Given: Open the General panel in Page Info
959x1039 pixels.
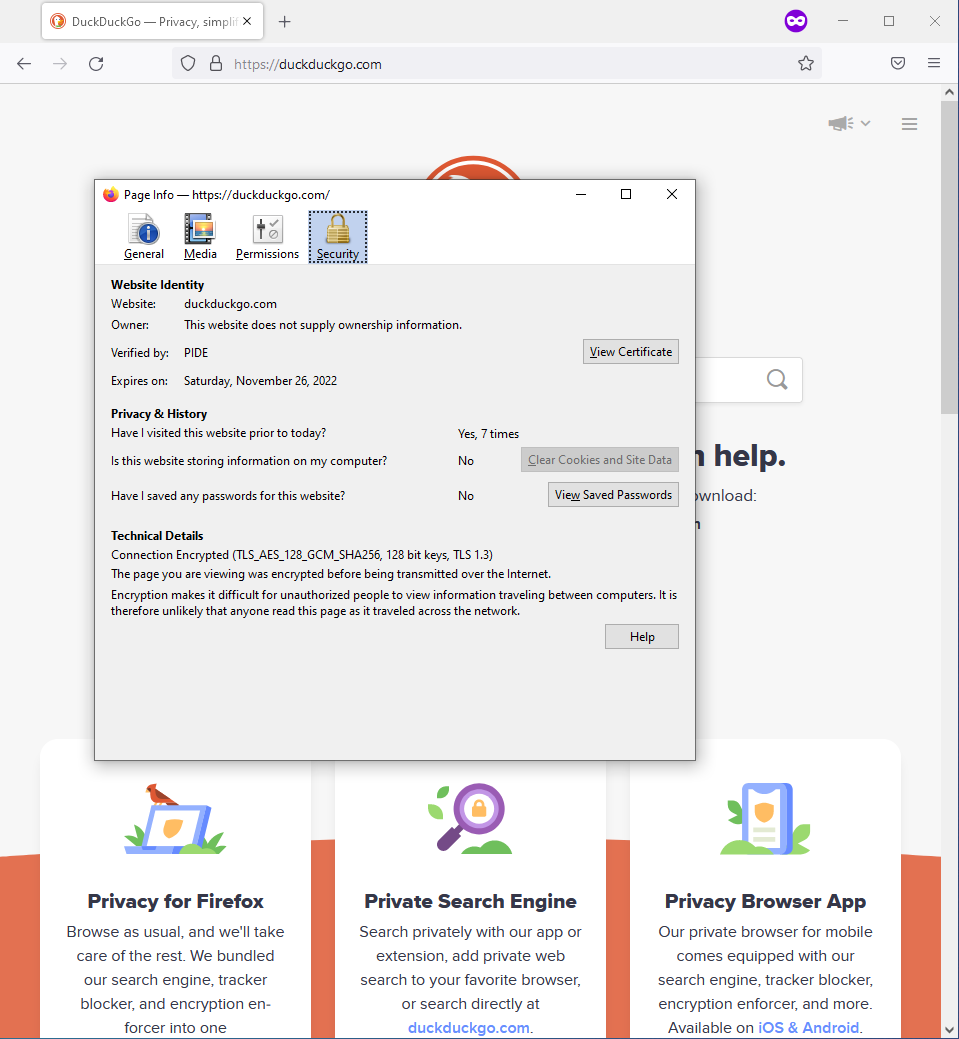Looking at the screenshot, I should [143, 236].
